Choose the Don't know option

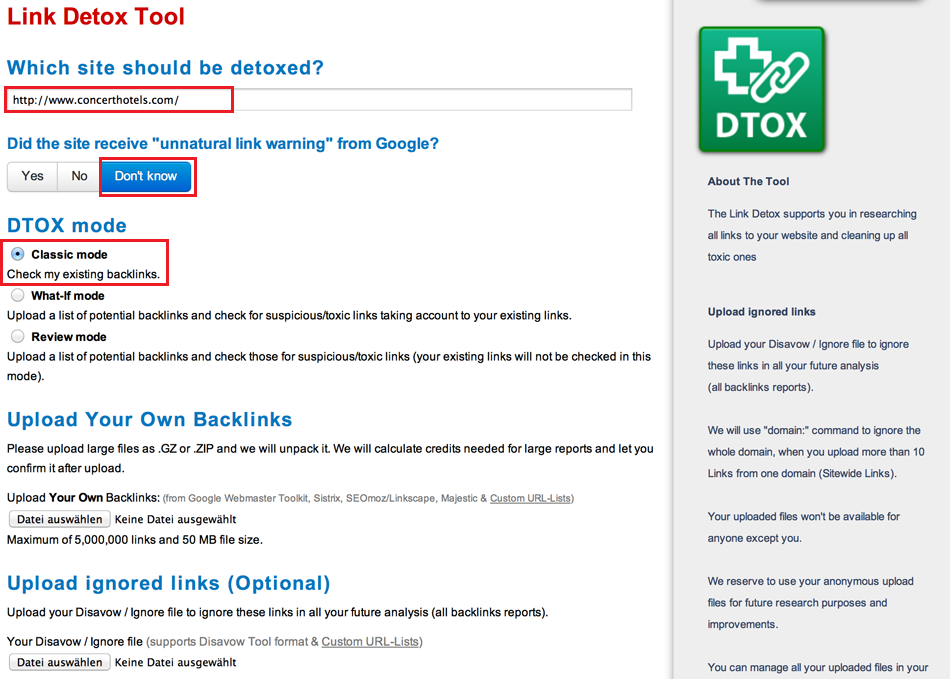(146, 176)
